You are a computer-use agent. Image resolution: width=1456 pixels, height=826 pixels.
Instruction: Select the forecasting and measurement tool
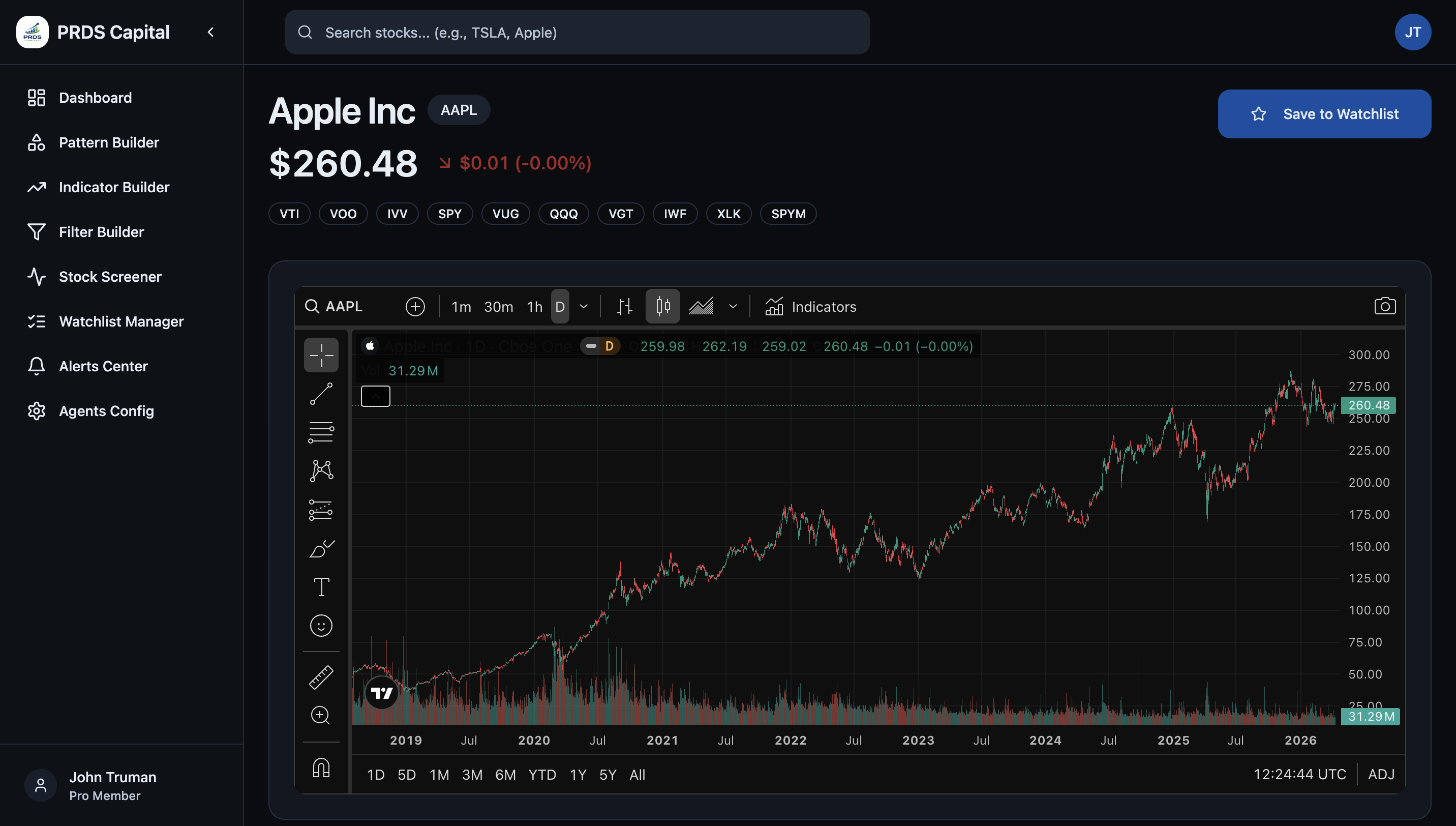coord(321,510)
